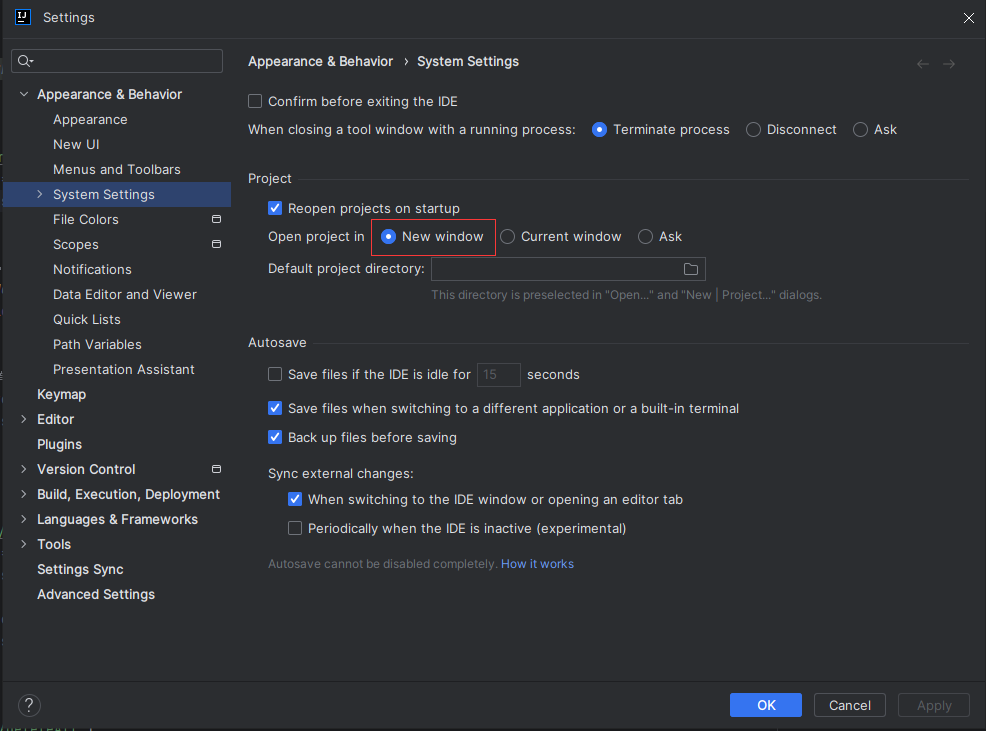Click project-level icon next to Scopes
The width and height of the screenshot is (986, 731).
[x=216, y=244]
